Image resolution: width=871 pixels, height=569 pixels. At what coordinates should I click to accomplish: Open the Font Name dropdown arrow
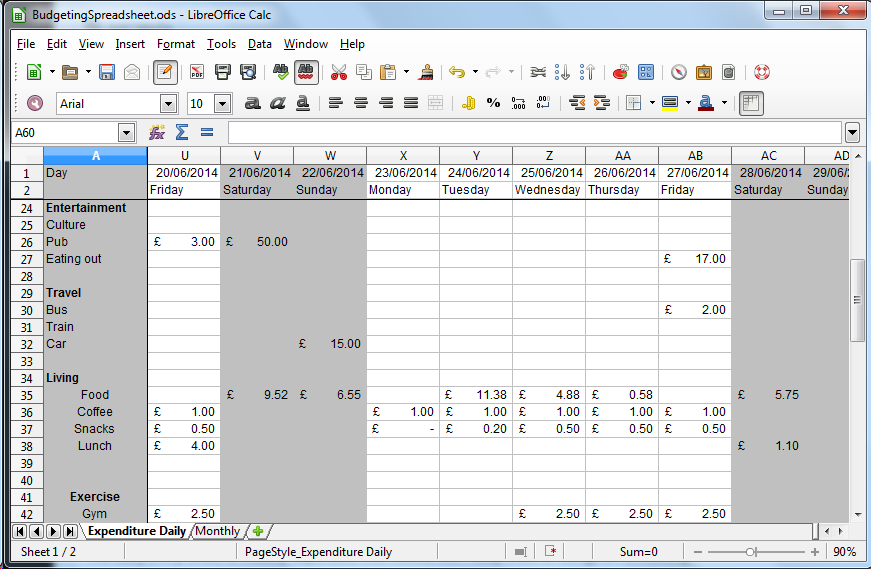point(168,104)
